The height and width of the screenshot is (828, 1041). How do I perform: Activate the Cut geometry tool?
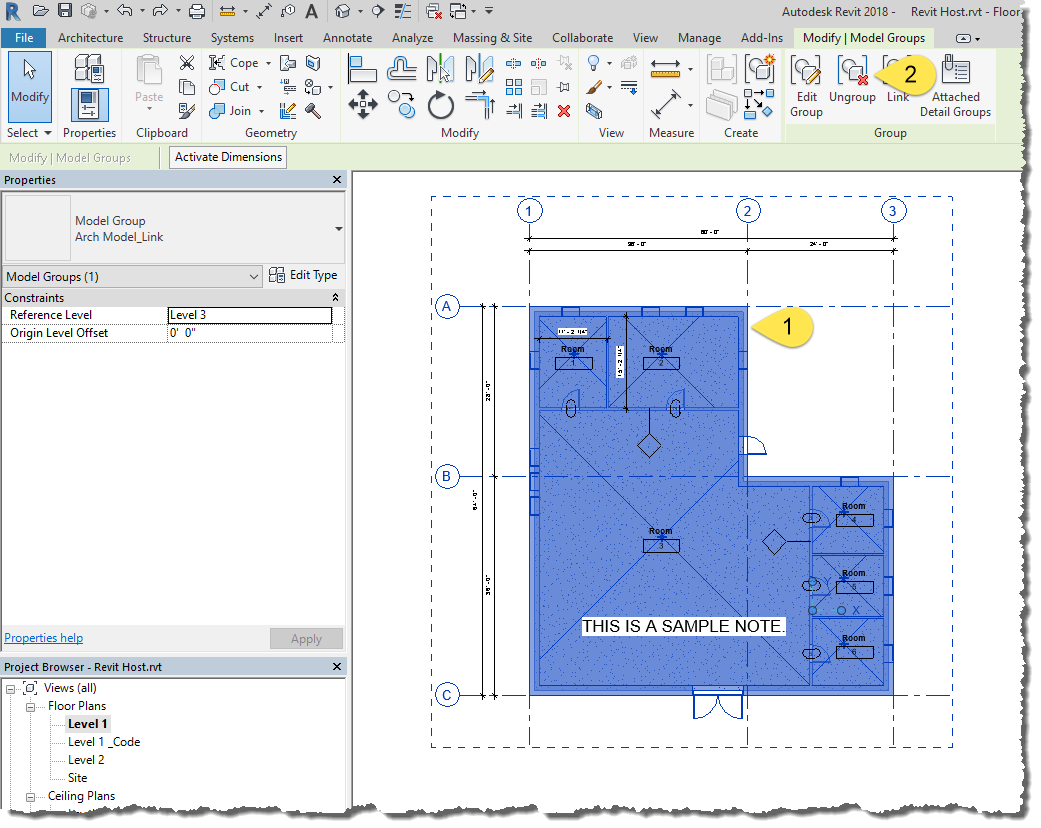tap(231, 86)
